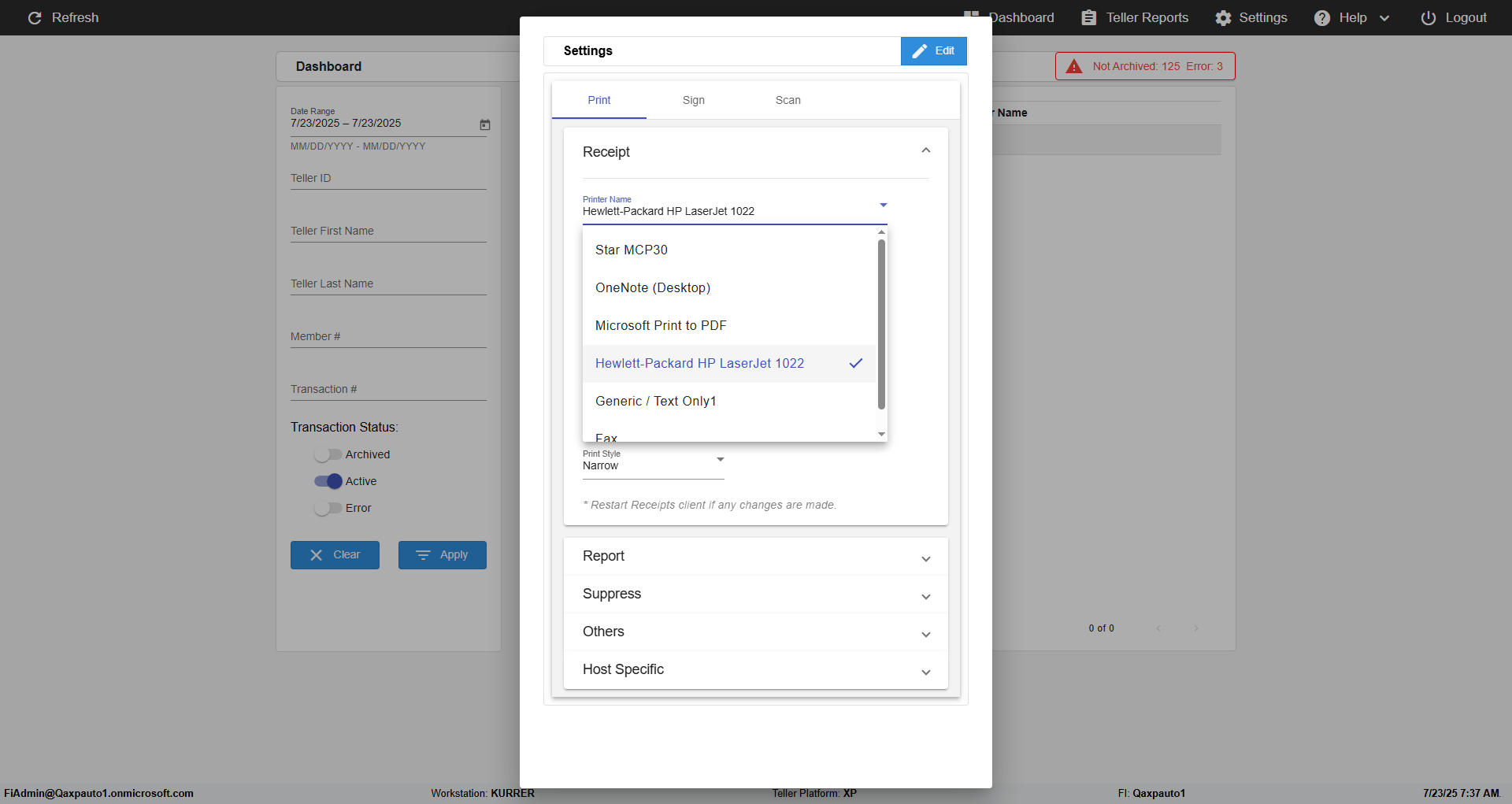Image resolution: width=1512 pixels, height=804 pixels.
Task: Click the filter icon on Apply button
Action: [423, 555]
